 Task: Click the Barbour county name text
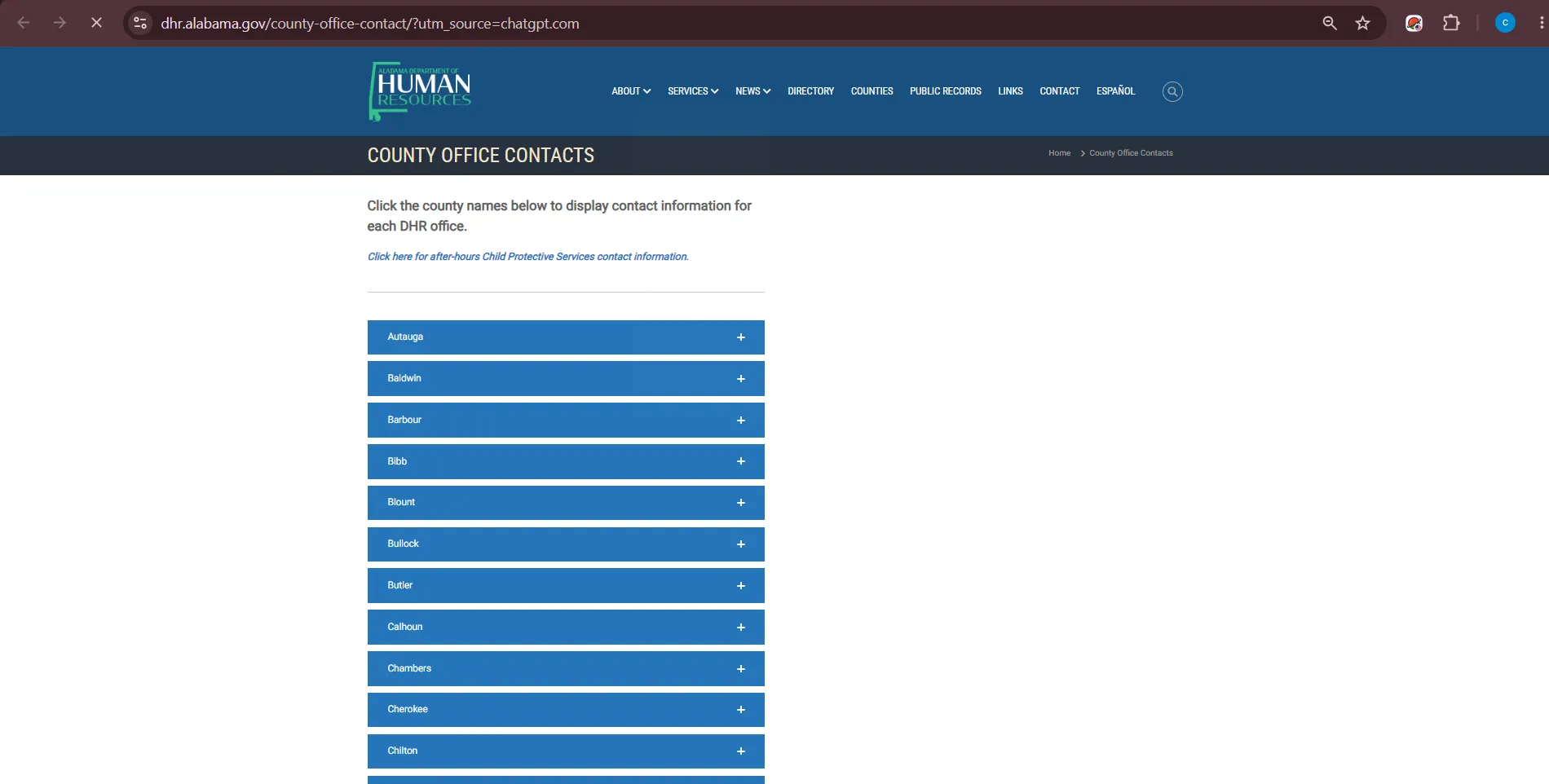pos(404,420)
